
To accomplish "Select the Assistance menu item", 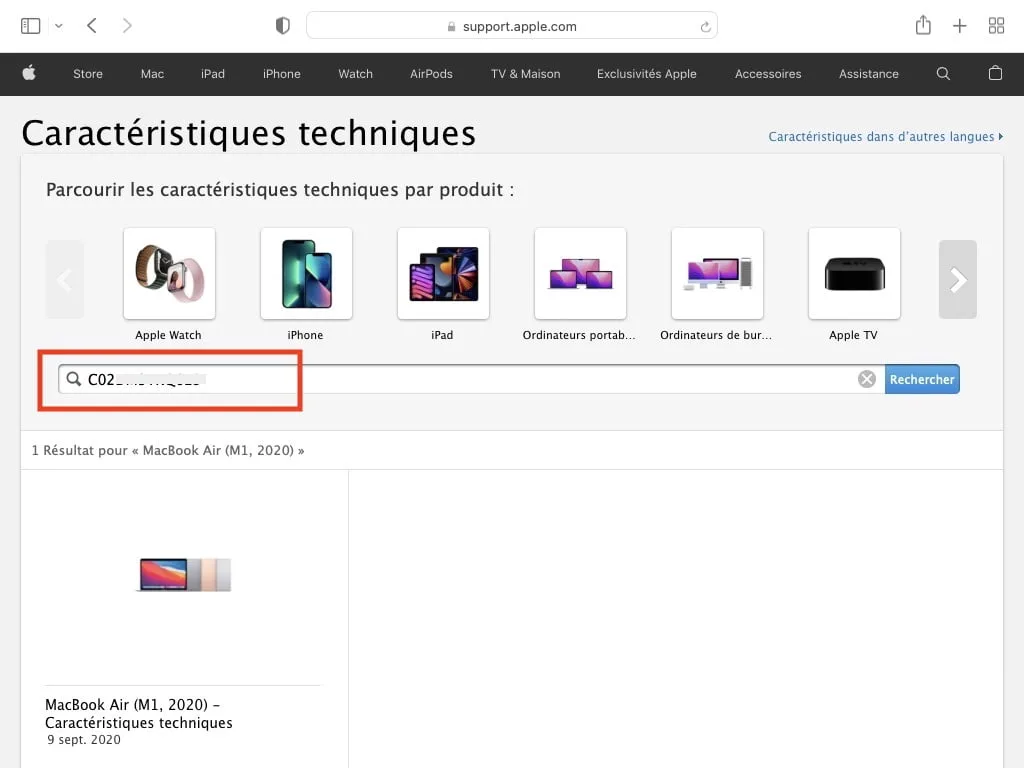I will click(868, 73).
